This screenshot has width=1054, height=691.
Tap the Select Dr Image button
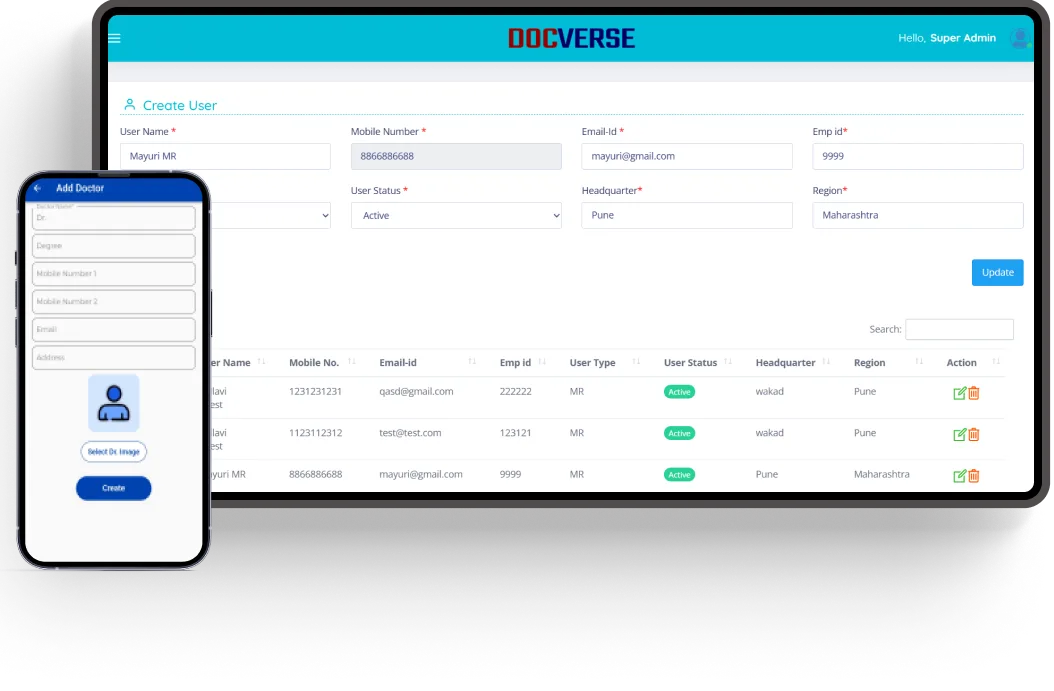[114, 452]
